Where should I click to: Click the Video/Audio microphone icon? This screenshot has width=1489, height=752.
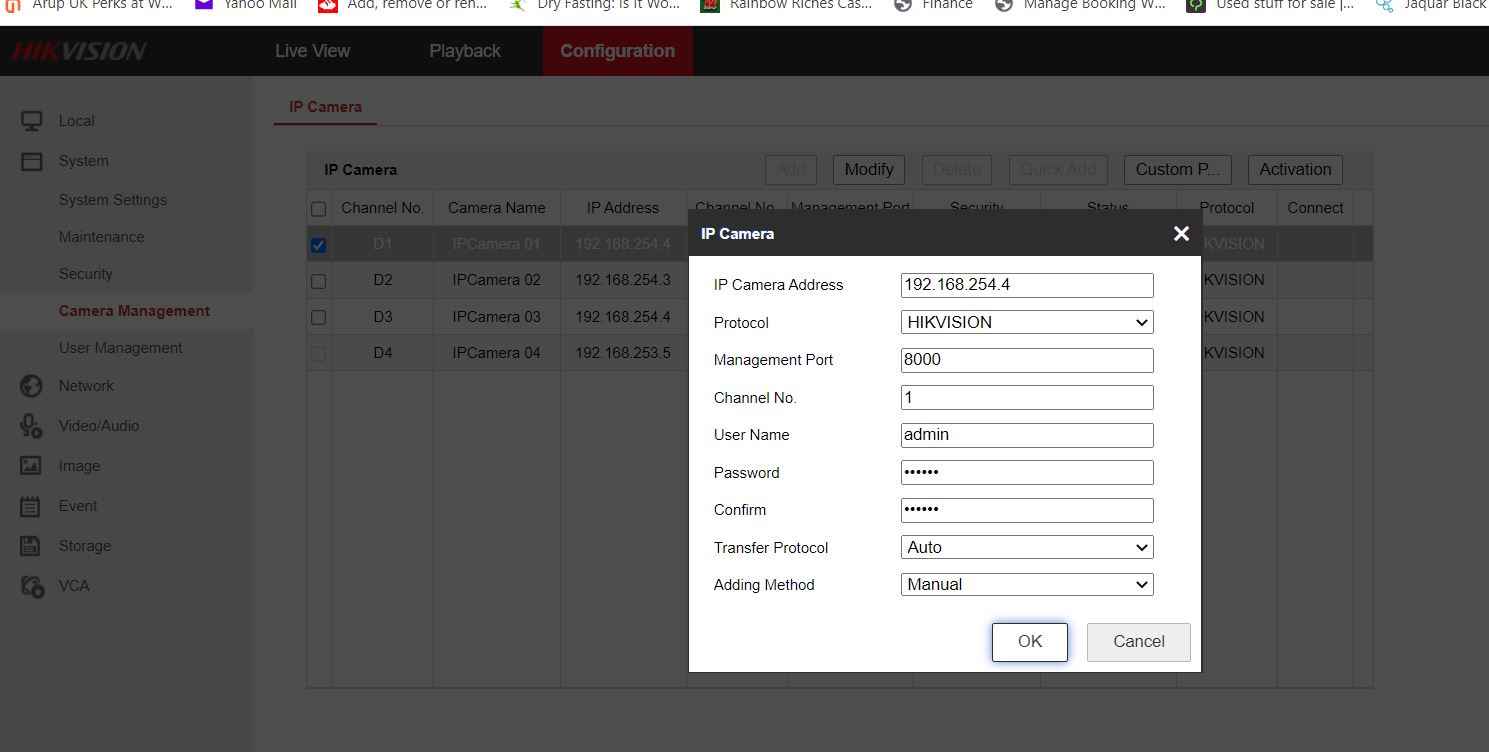pyautogui.click(x=32, y=426)
